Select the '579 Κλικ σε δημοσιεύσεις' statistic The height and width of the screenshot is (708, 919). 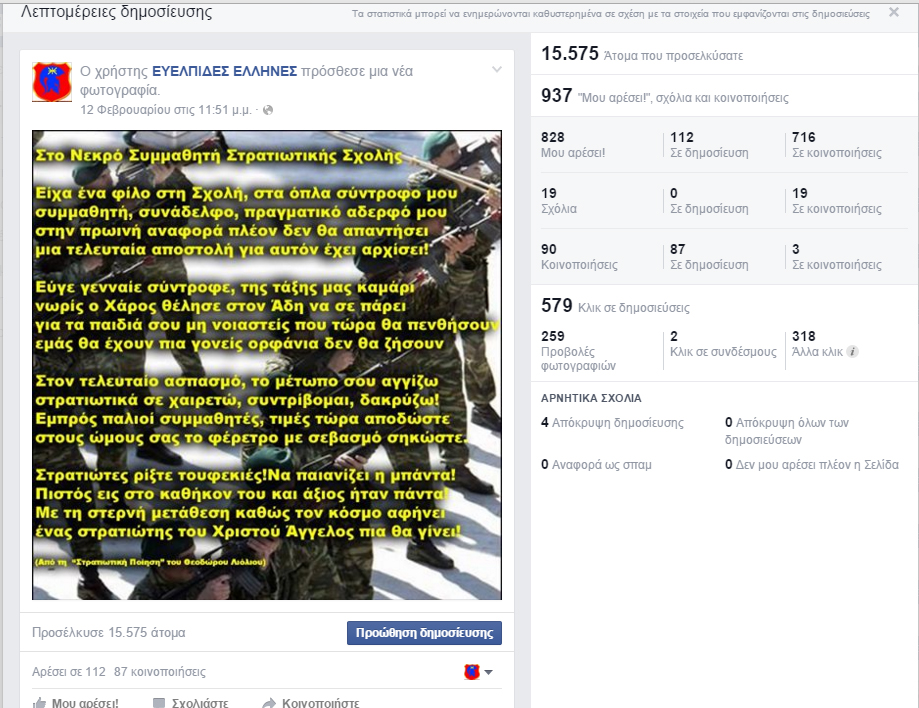click(x=615, y=306)
